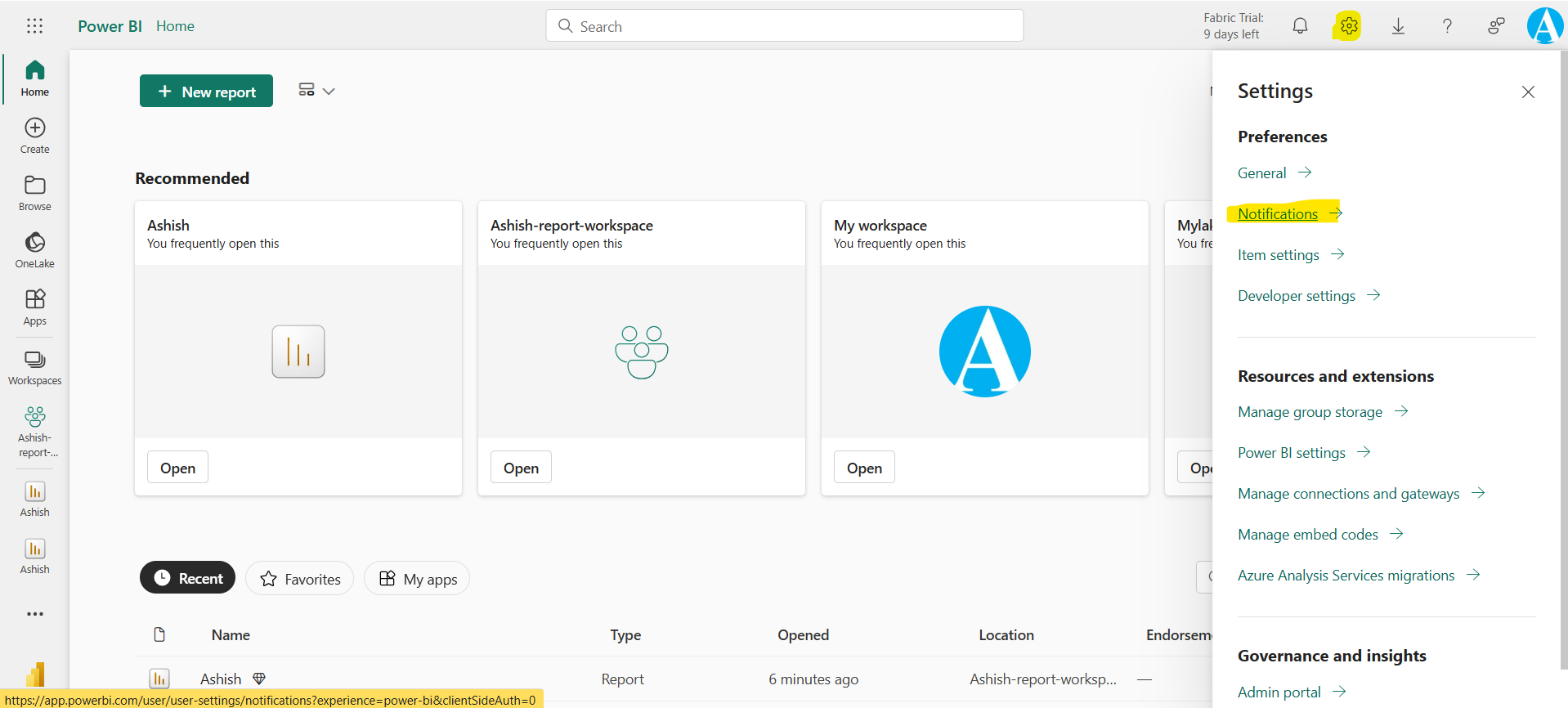Open Manage connections and gateways link

1348,494
